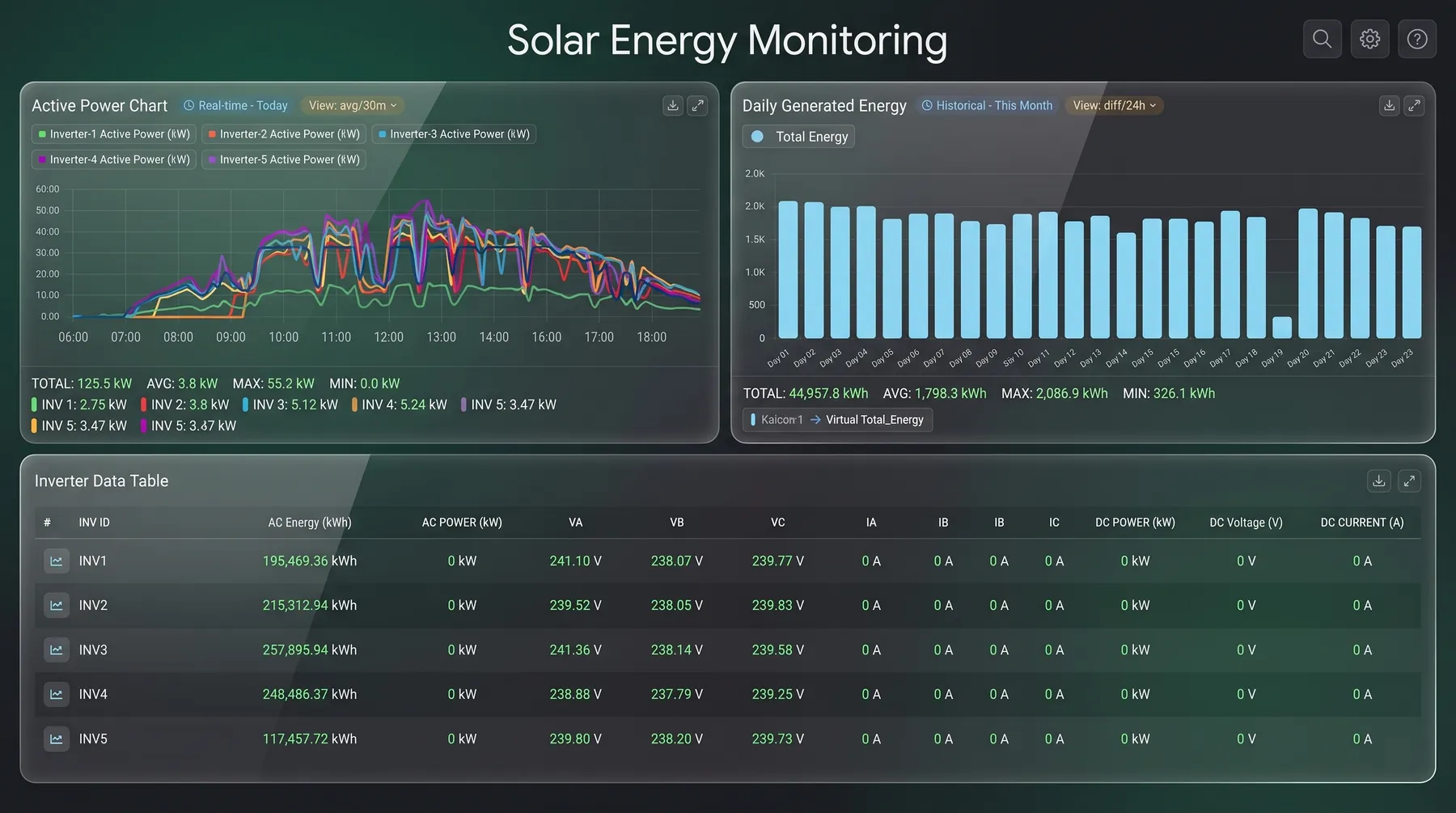Click the Historical - This Month time range

(x=988, y=106)
